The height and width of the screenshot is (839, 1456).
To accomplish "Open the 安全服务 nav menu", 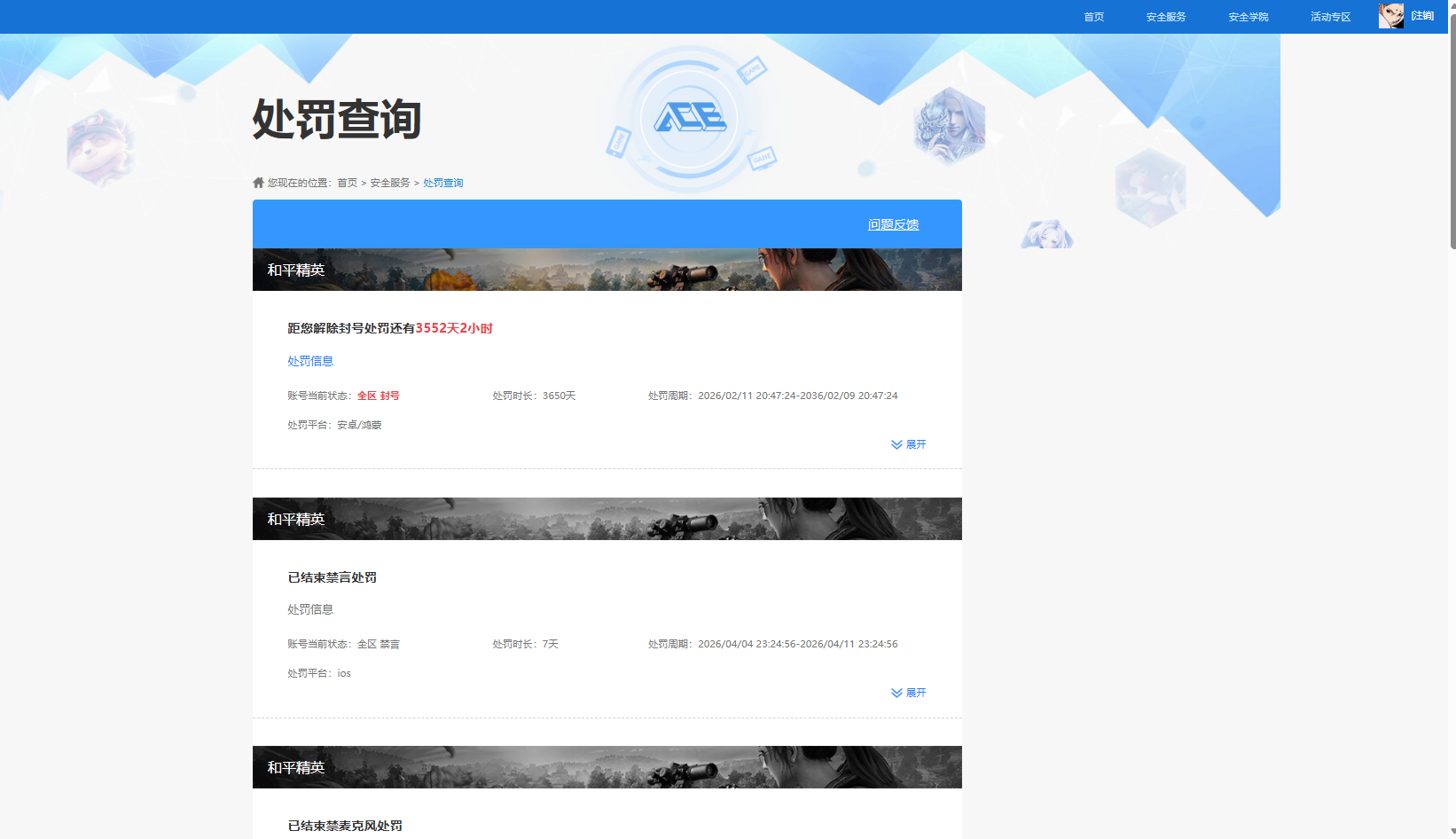I will click(x=1165, y=17).
